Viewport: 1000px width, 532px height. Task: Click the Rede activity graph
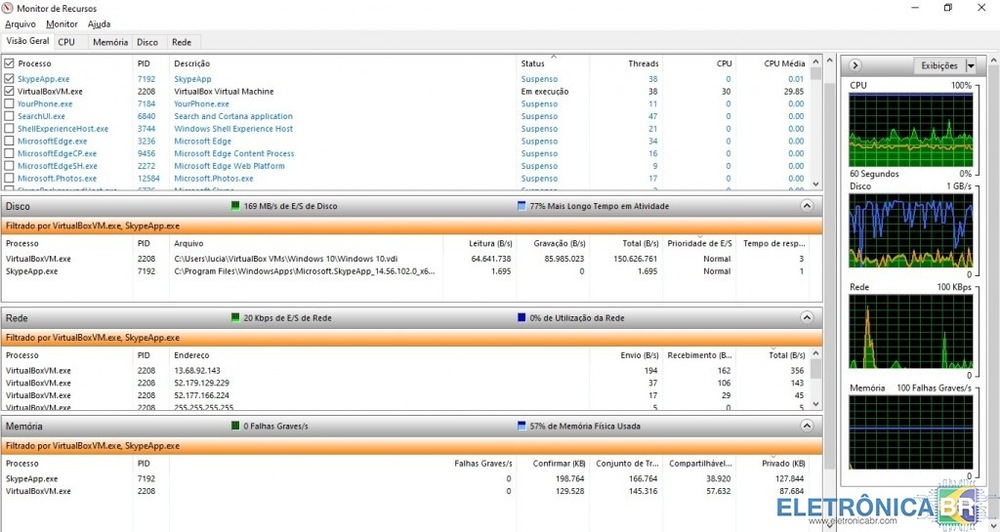click(x=910, y=333)
